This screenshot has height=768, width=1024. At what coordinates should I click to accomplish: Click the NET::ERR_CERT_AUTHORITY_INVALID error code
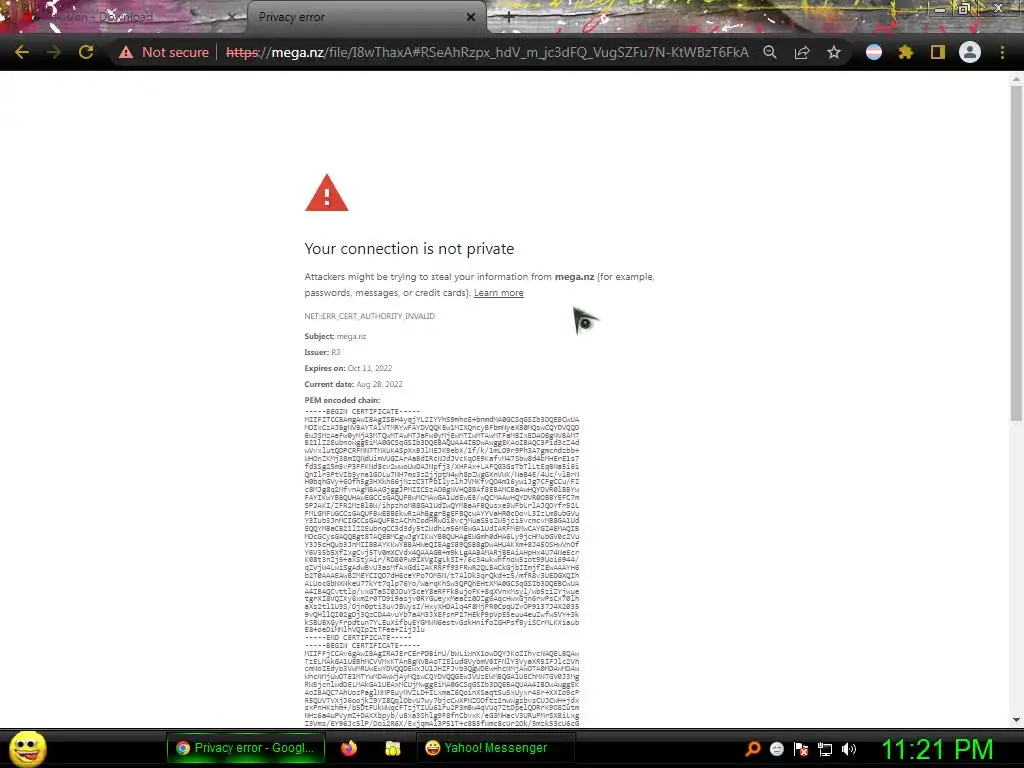coord(370,316)
